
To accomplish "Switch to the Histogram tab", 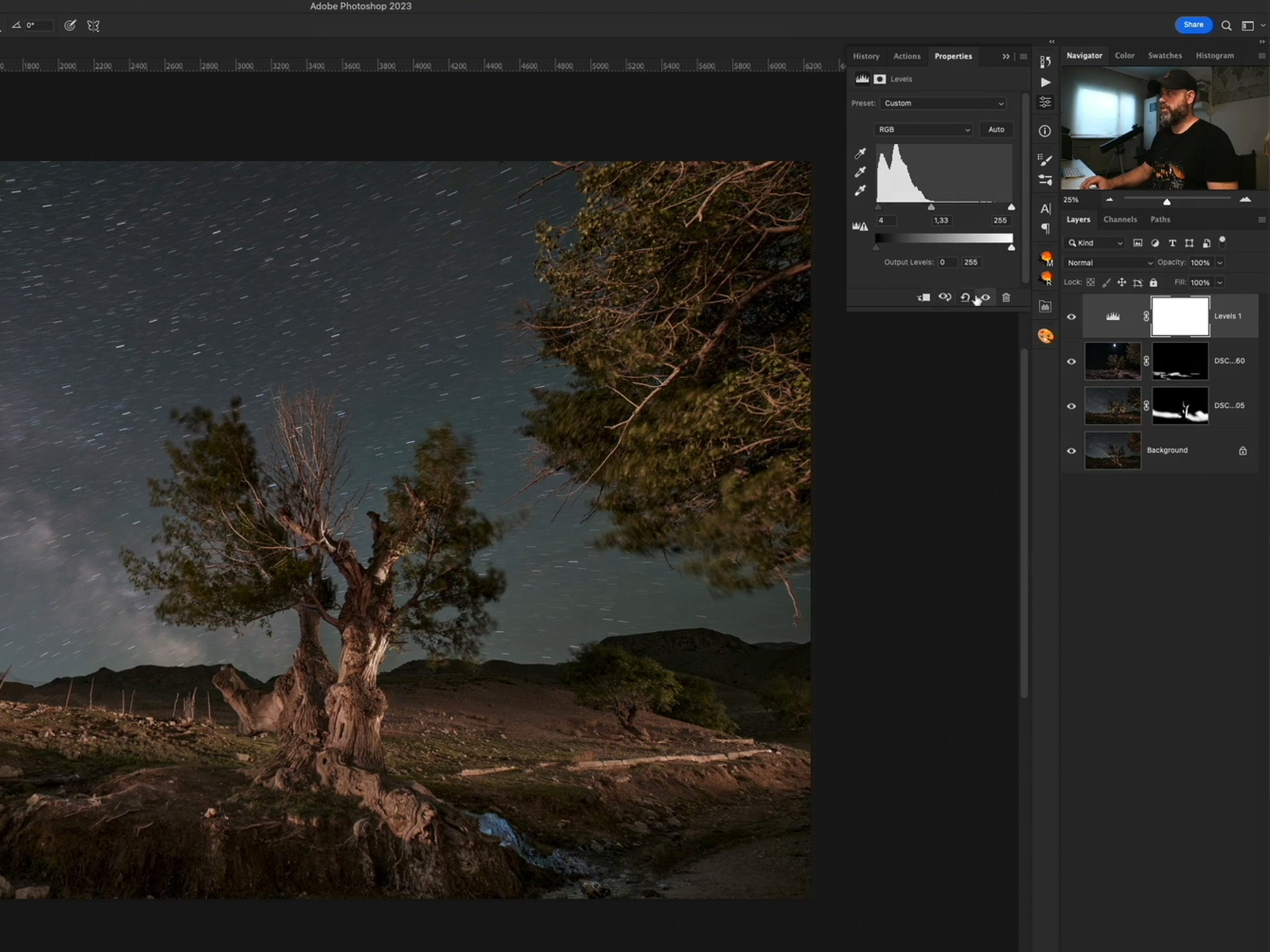I will pyautogui.click(x=1214, y=56).
